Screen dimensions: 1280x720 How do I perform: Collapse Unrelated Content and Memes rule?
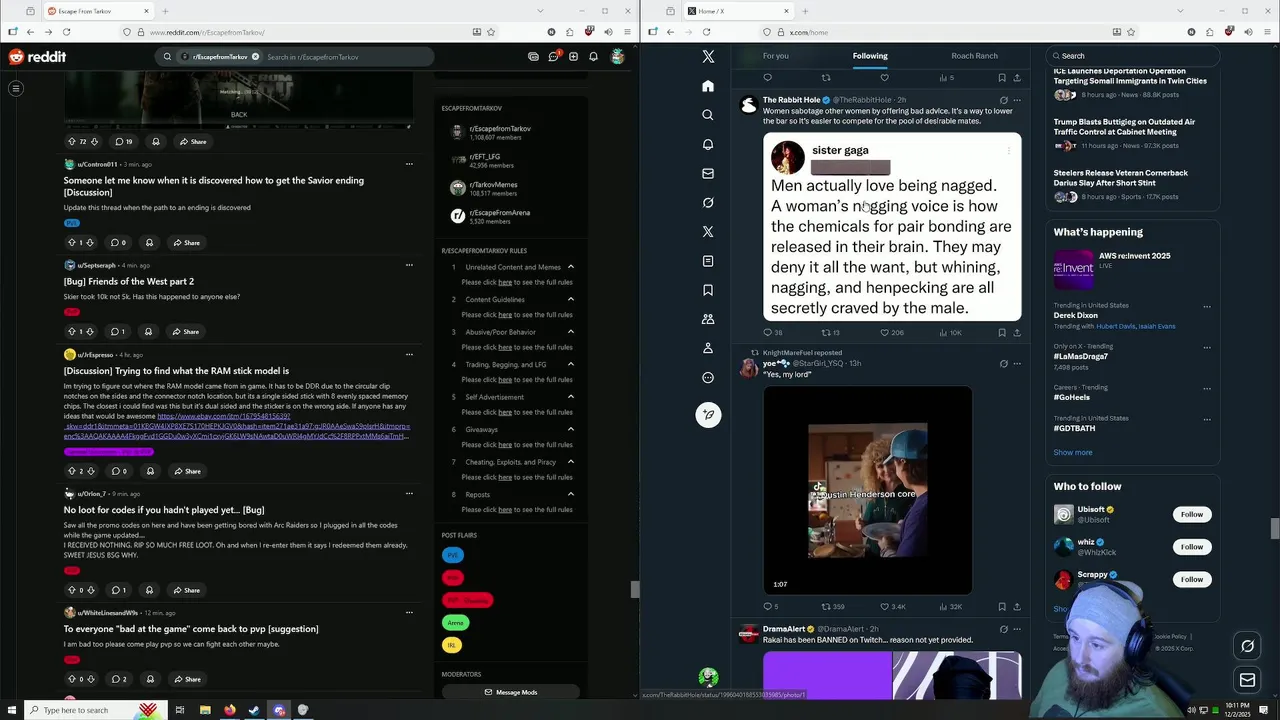571,267
